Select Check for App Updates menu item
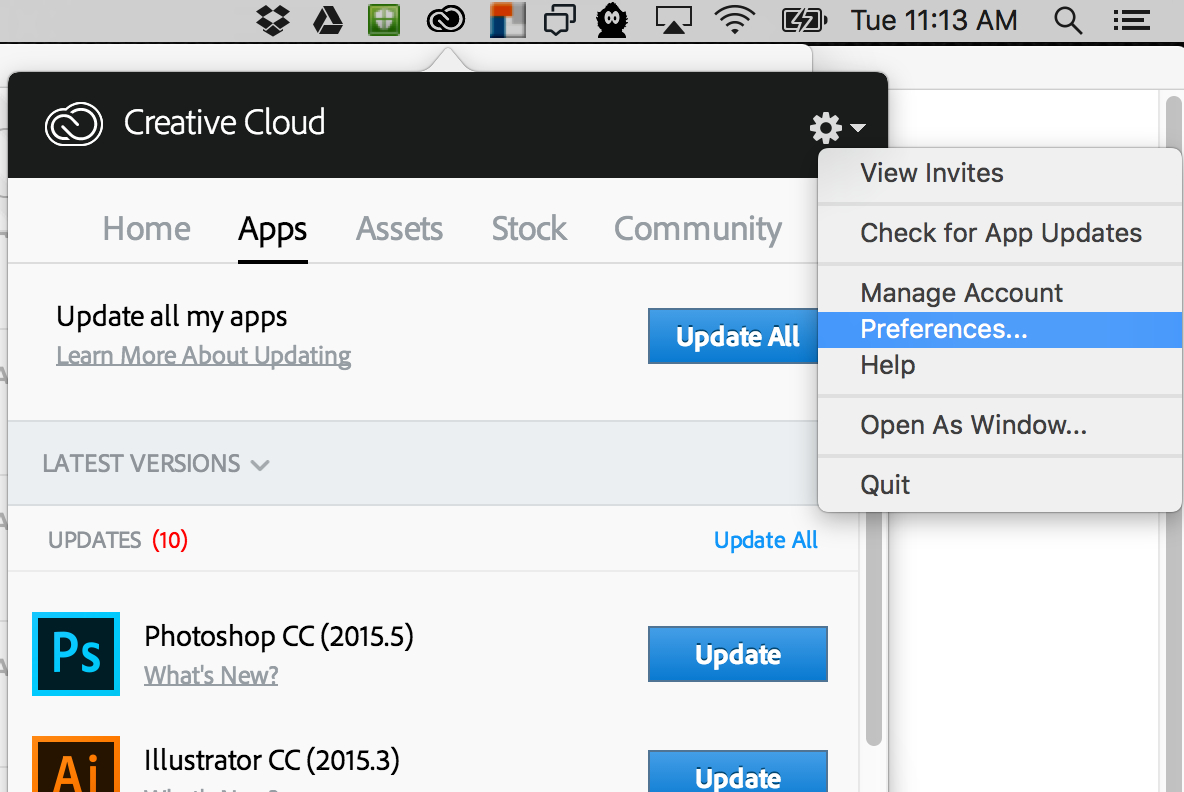 tap(1000, 233)
